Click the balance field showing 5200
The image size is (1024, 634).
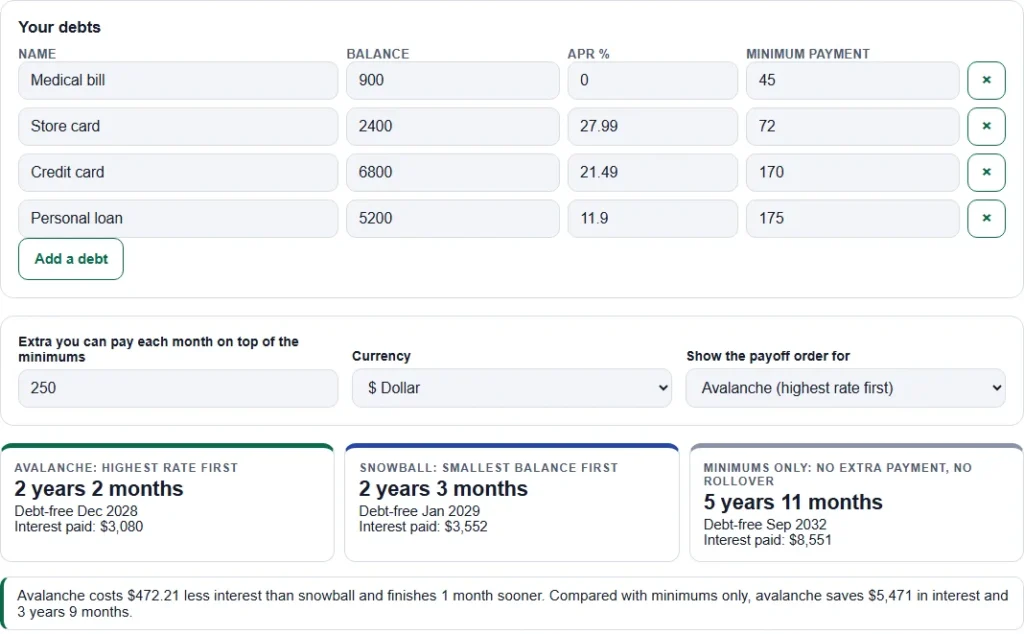453,218
